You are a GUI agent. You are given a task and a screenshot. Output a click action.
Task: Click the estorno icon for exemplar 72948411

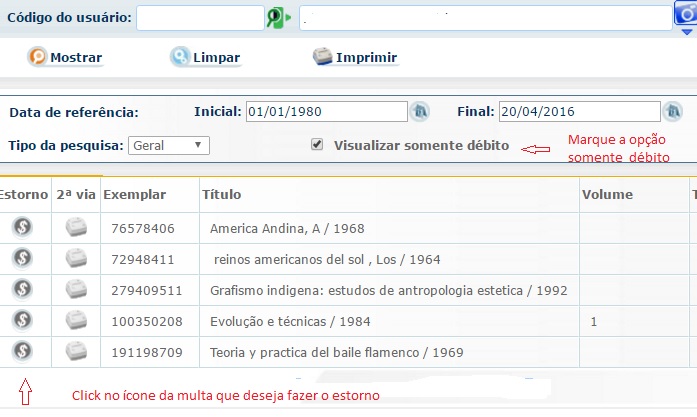click(24, 259)
